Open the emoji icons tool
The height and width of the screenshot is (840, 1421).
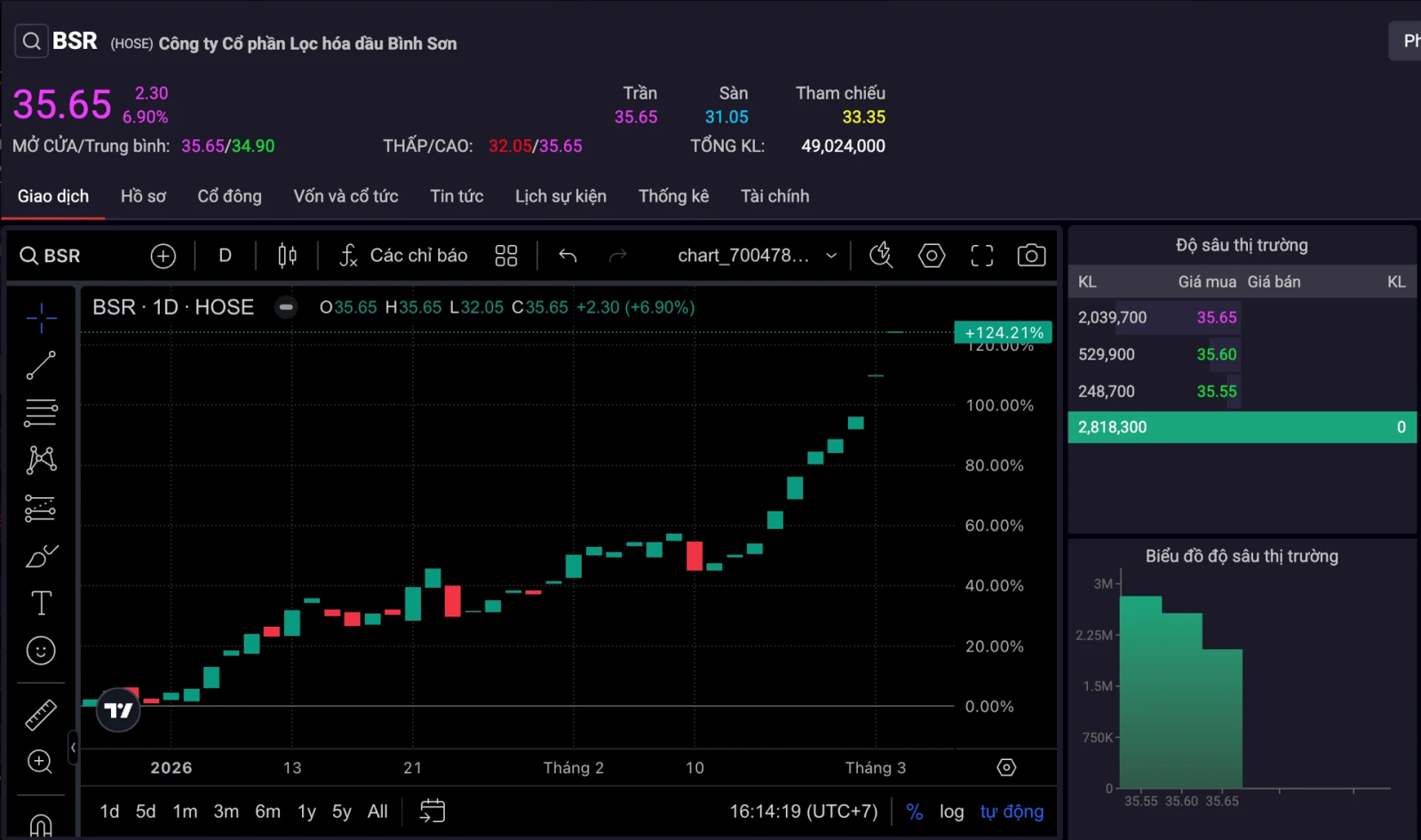[41, 651]
